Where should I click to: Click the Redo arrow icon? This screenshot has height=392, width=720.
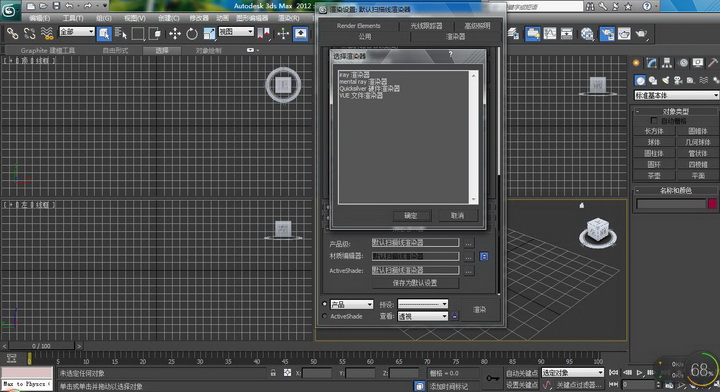click(x=88, y=6)
